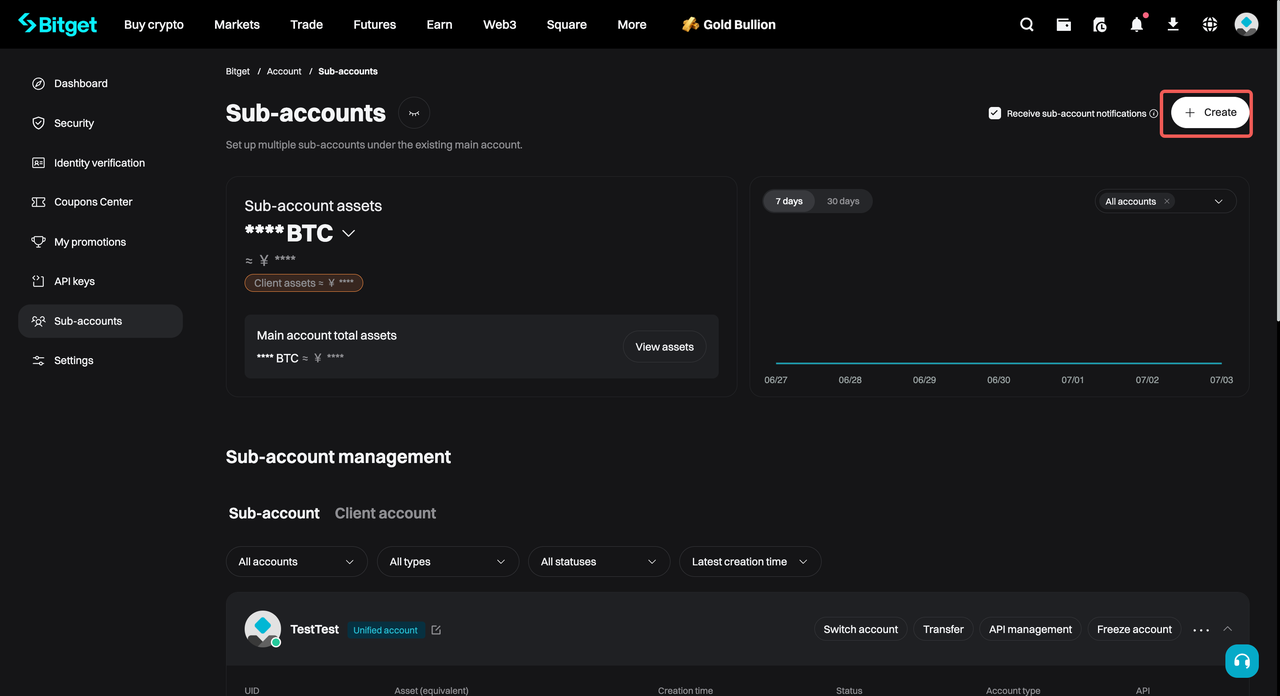Expand the BTC currency dropdown
This screenshot has width=1280, height=696.
click(349, 233)
